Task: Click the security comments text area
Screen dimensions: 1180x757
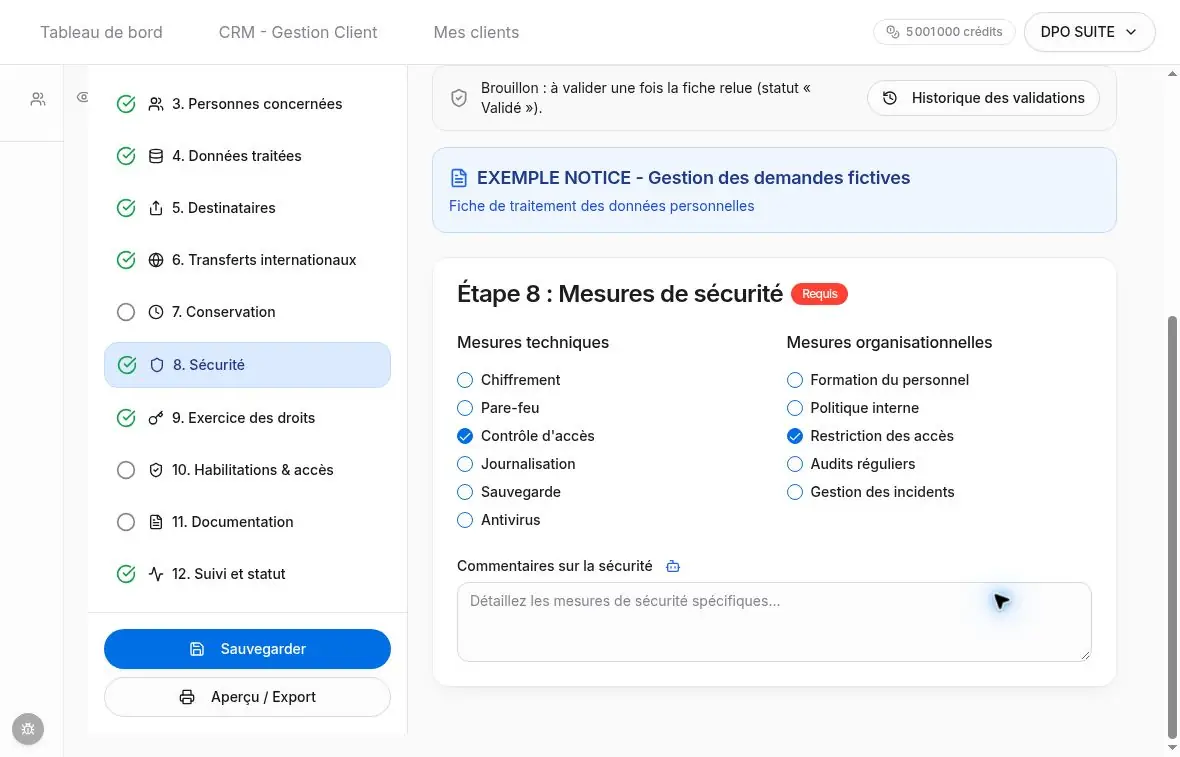Action: (774, 622)
